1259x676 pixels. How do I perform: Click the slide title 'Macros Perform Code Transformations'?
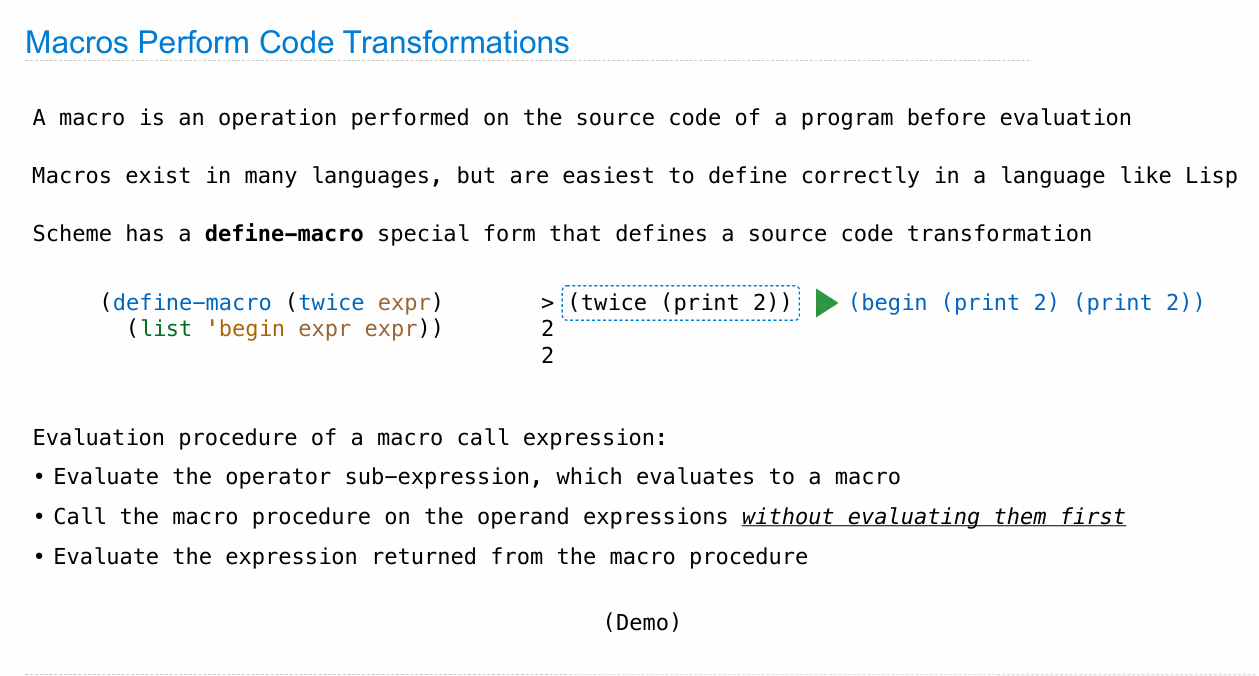[x=297, y=43]
